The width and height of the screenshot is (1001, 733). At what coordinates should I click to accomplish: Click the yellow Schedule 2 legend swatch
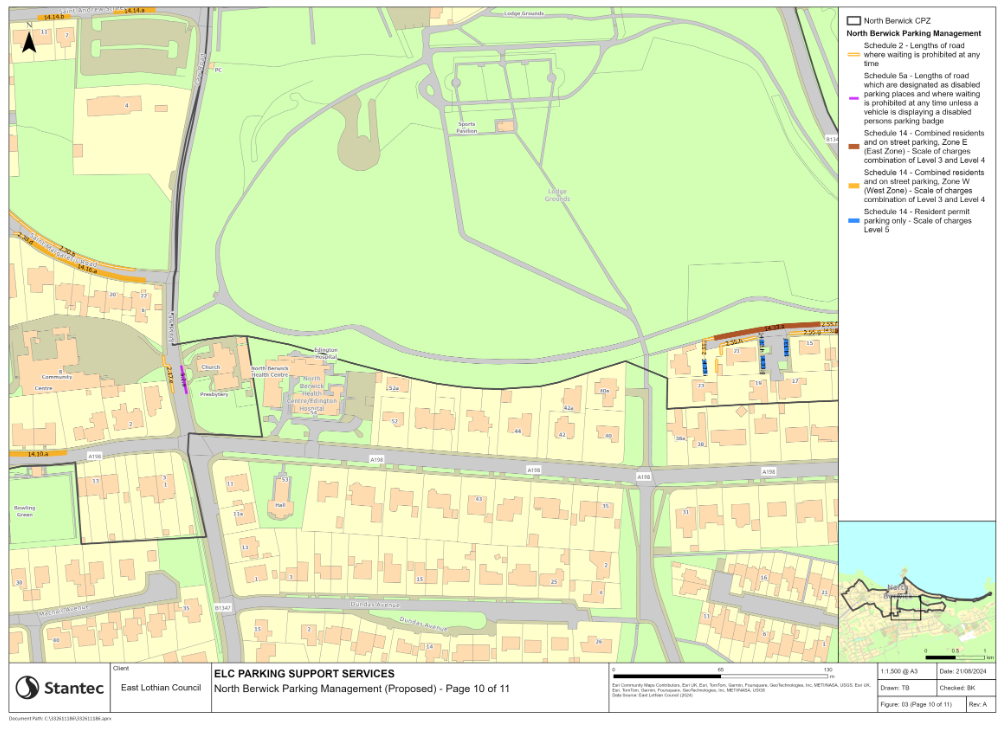coord(854,55)
